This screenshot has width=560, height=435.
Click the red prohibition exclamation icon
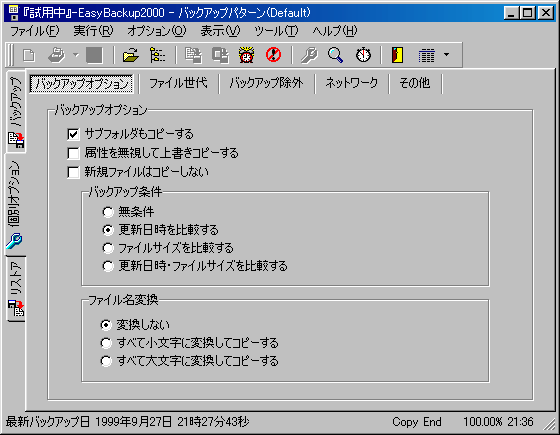[274, 55]
